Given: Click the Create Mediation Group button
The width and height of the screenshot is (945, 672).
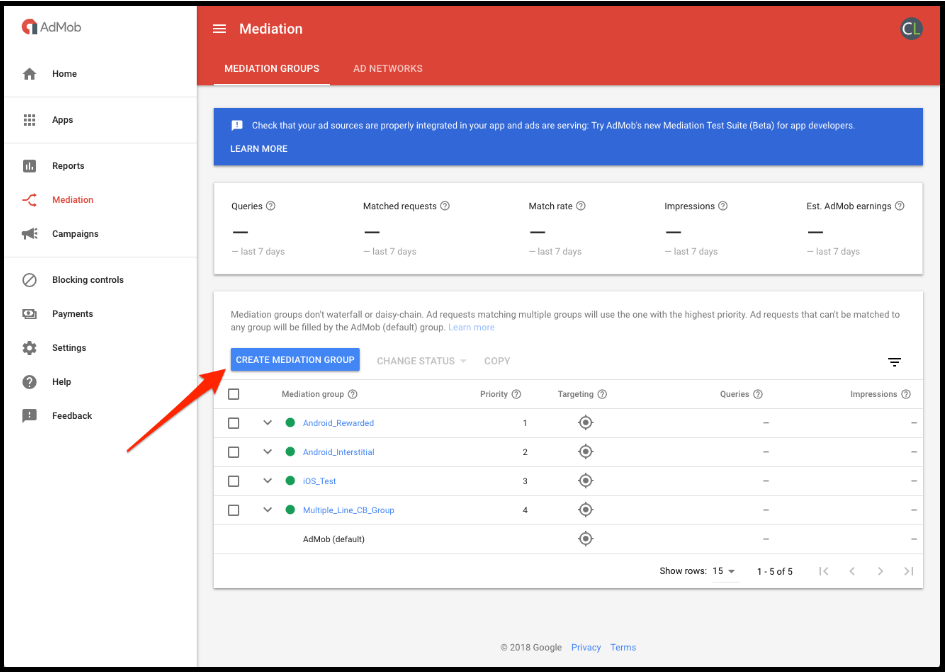Looking at the screenshot, I should click(295, 360).
